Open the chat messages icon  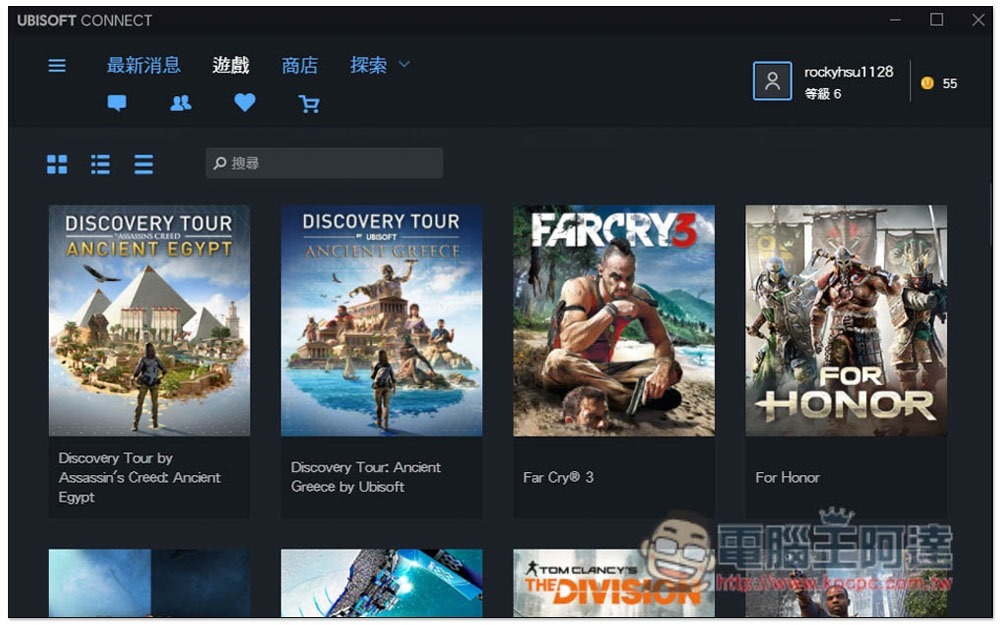pyautogui.click(x=117, y=103)
